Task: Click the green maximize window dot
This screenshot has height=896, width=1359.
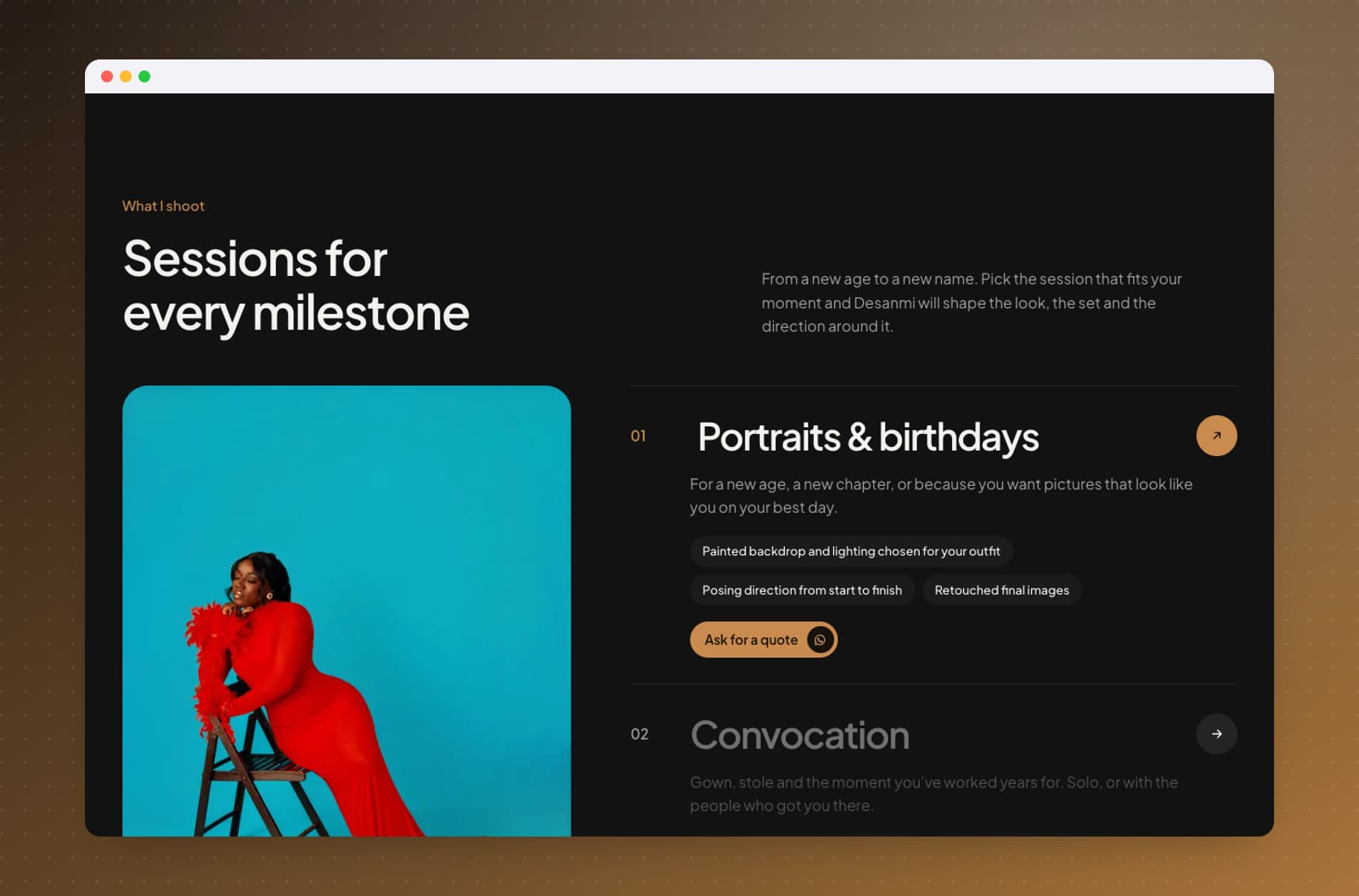Action: (x=144, y=76)
